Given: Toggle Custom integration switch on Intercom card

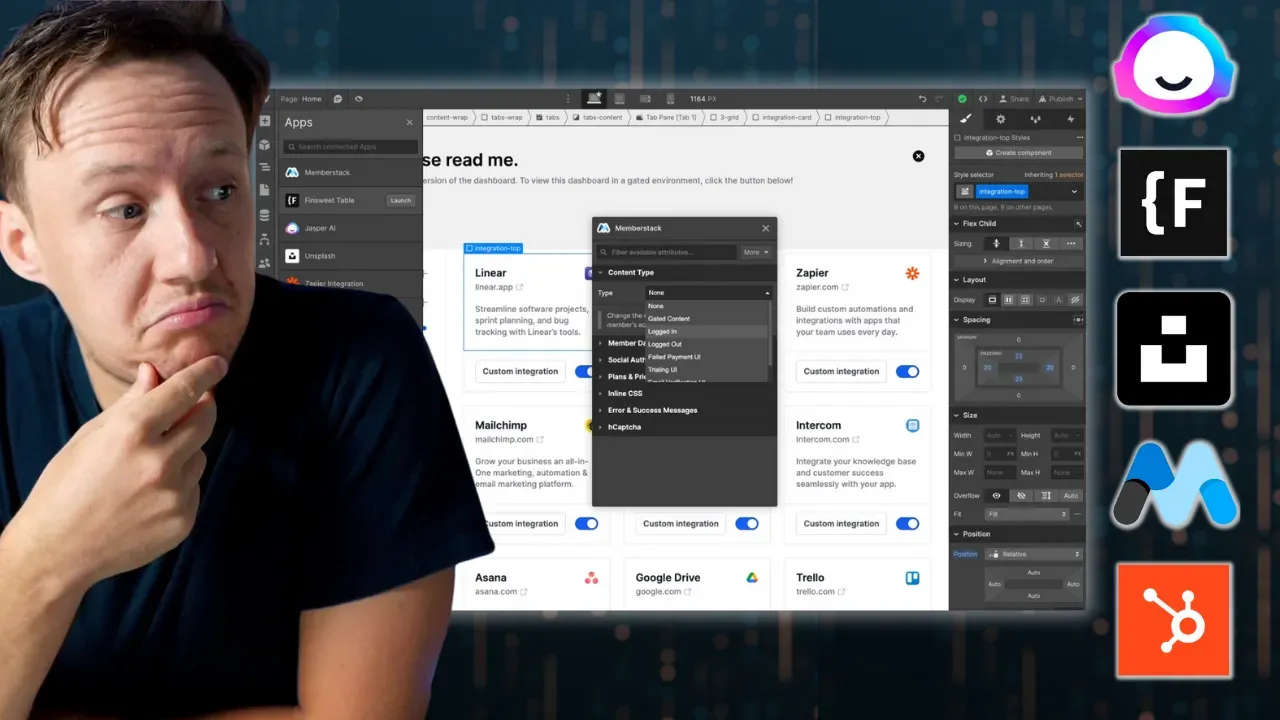Looking at the screenshot, I should click(908, 523).
